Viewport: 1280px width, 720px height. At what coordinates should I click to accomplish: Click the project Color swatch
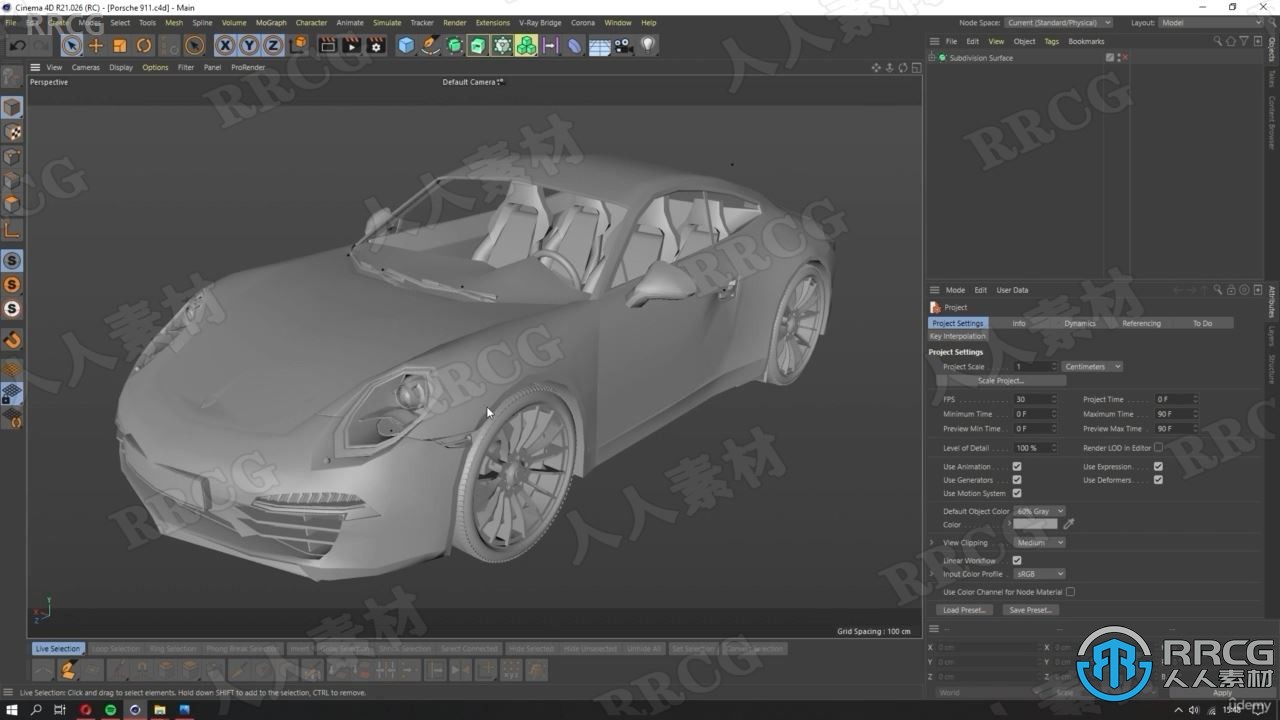pos(1036,524)
